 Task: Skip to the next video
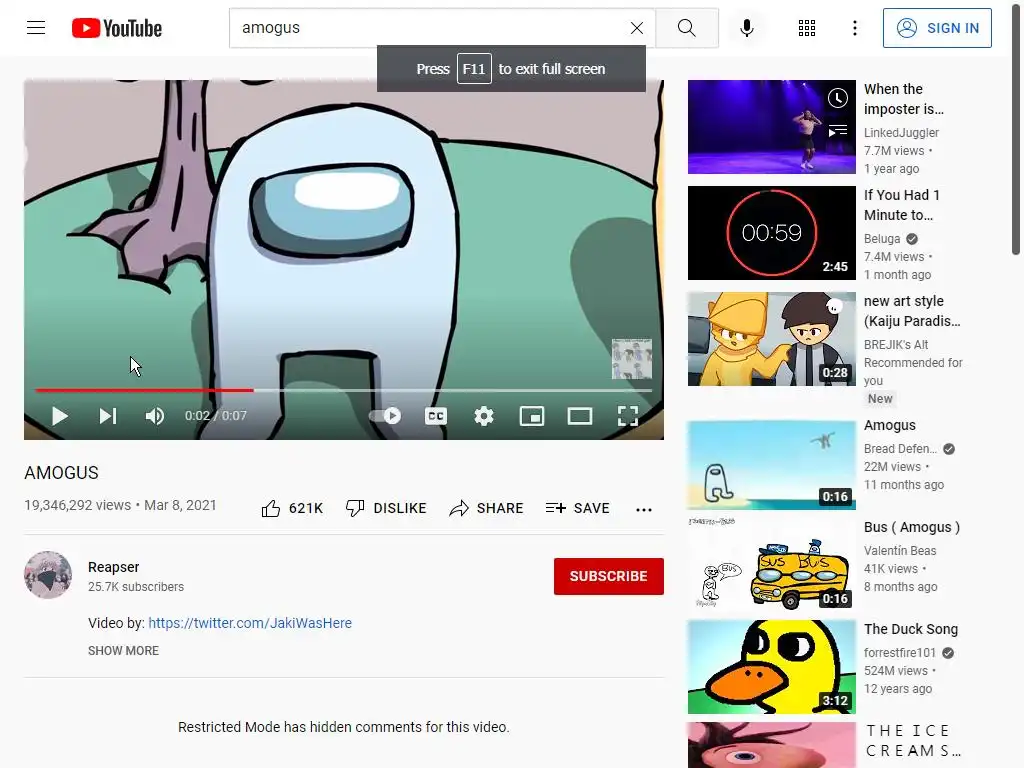pyautogui.click(x=108, y=416)
